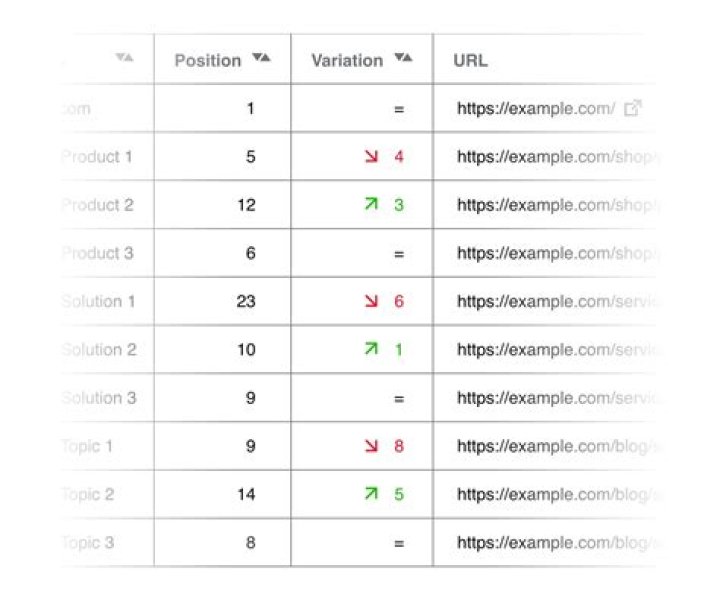Click the equals sign in Product 3 row
720x600 pixels.
(398, 254)
